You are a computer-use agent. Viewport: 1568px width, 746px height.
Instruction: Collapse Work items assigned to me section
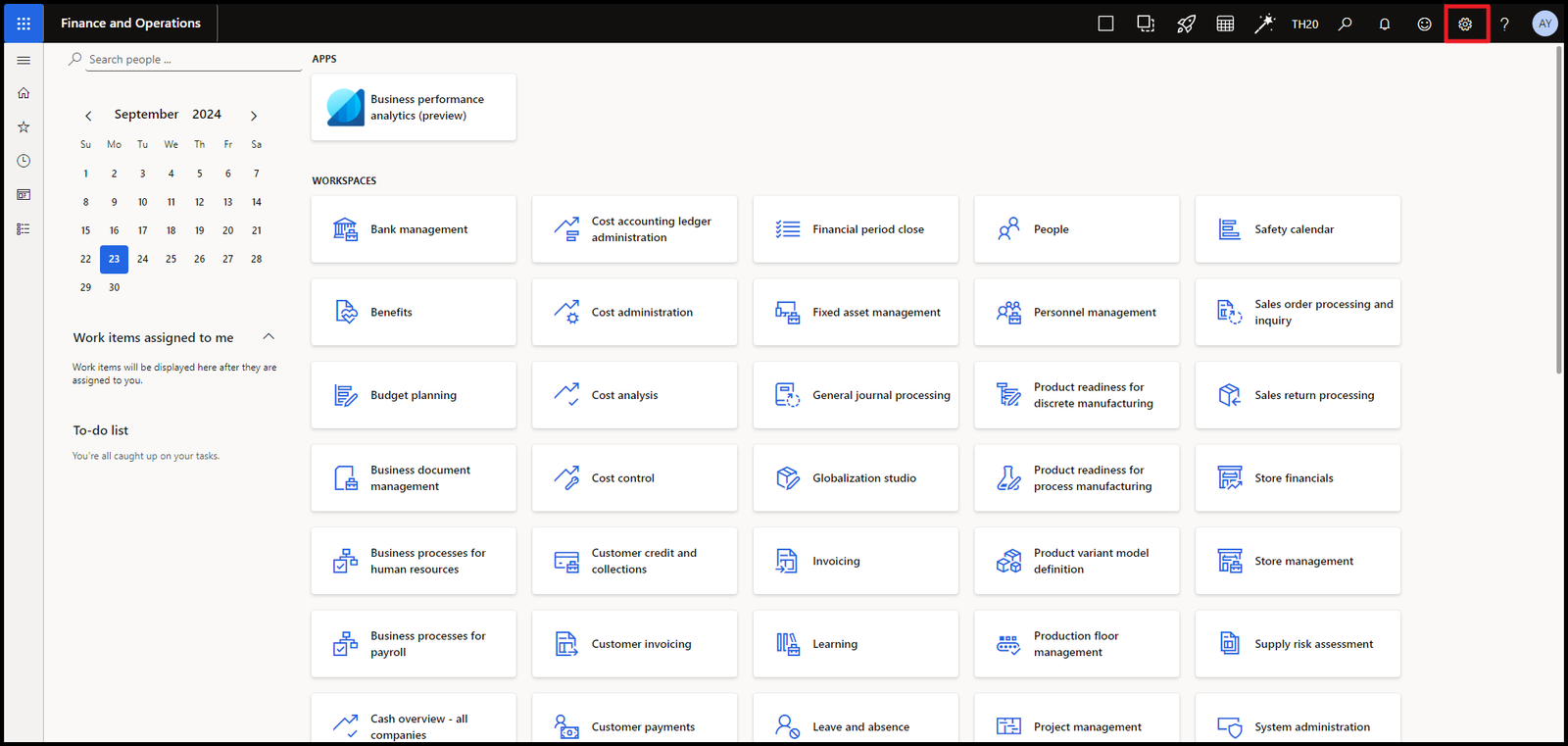pyautogui.click(x=269, y=336)
